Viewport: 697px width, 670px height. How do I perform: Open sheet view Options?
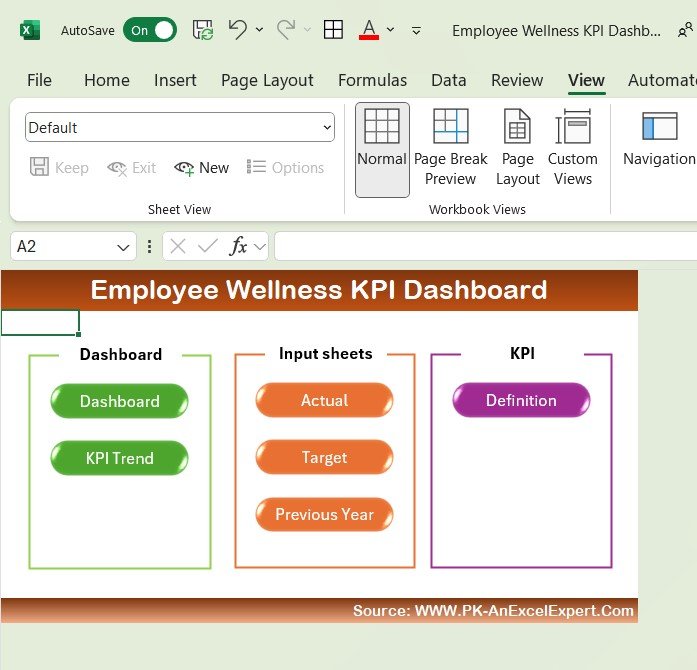[x=285, y=168]
